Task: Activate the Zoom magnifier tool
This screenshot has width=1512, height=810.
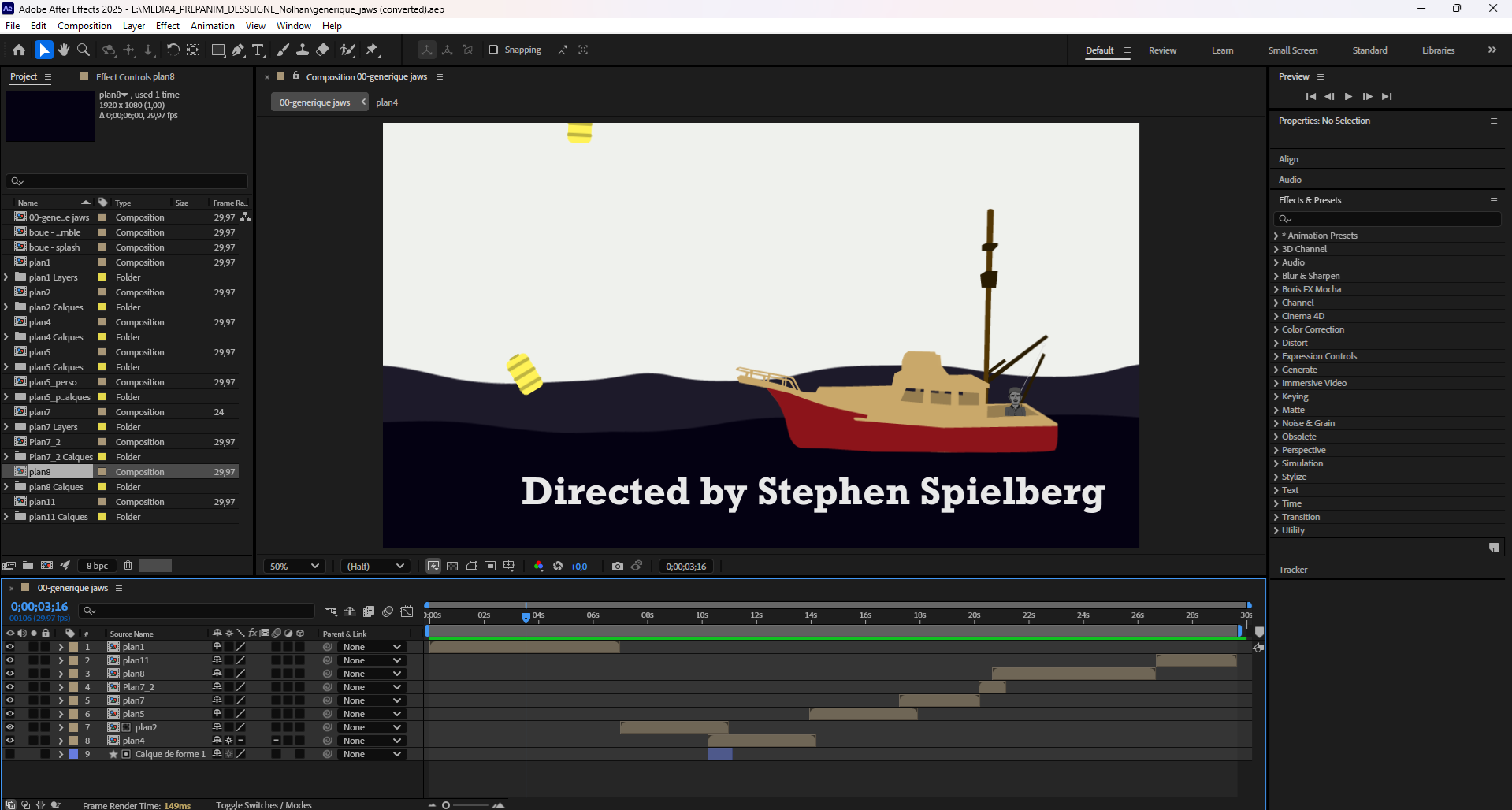Action: (83, 50)
